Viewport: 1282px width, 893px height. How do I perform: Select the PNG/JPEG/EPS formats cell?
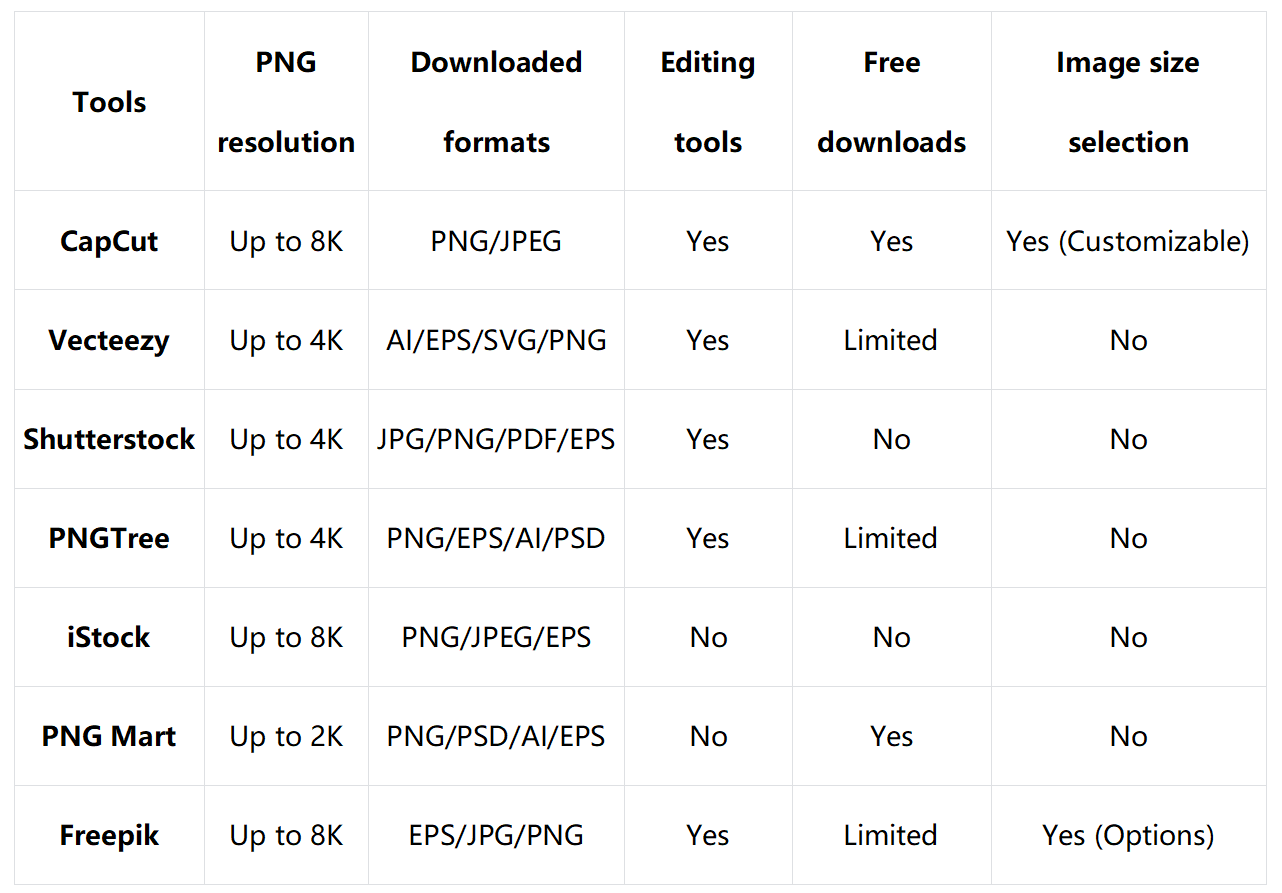tap(496, 637)
